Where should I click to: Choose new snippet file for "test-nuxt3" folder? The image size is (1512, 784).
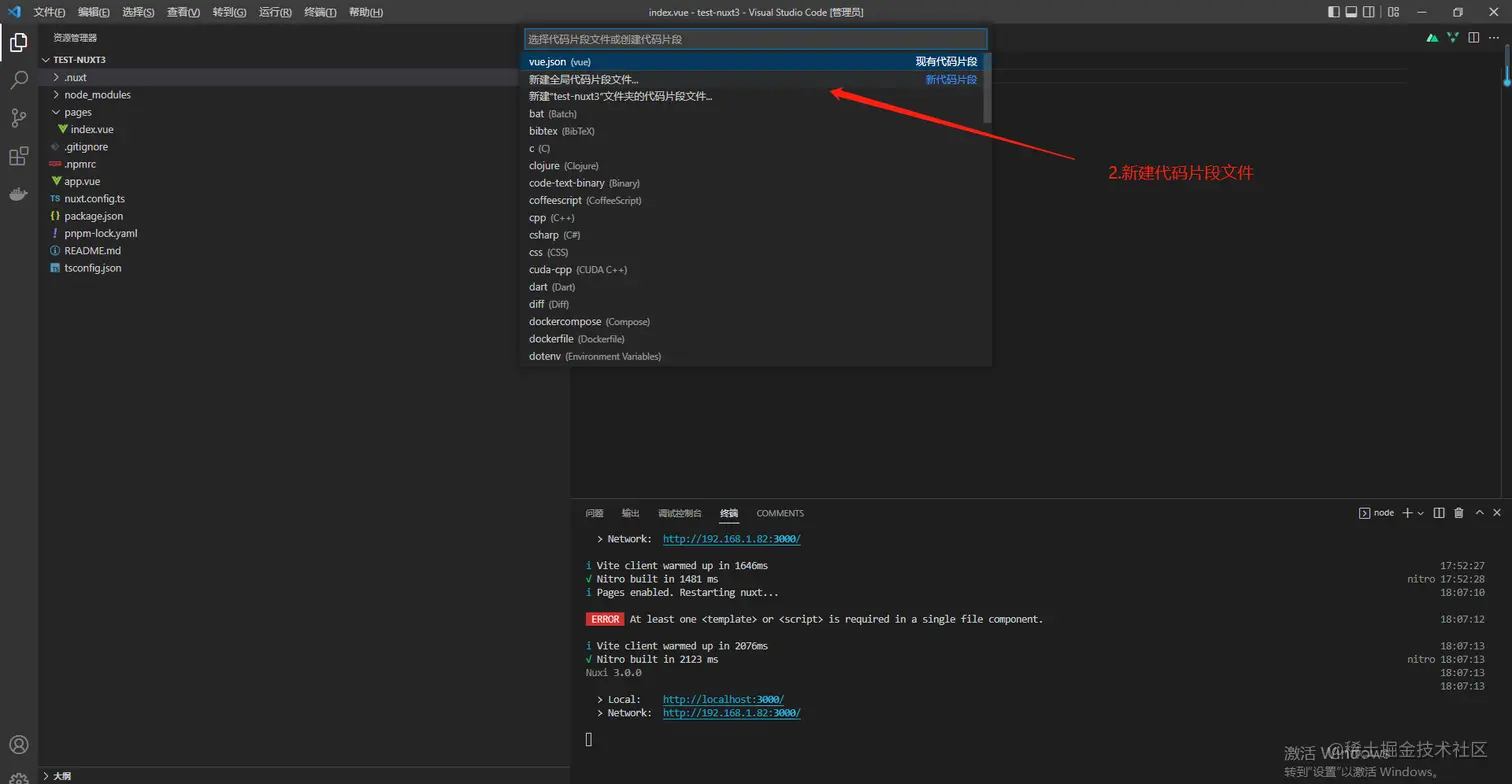[753, 96]
